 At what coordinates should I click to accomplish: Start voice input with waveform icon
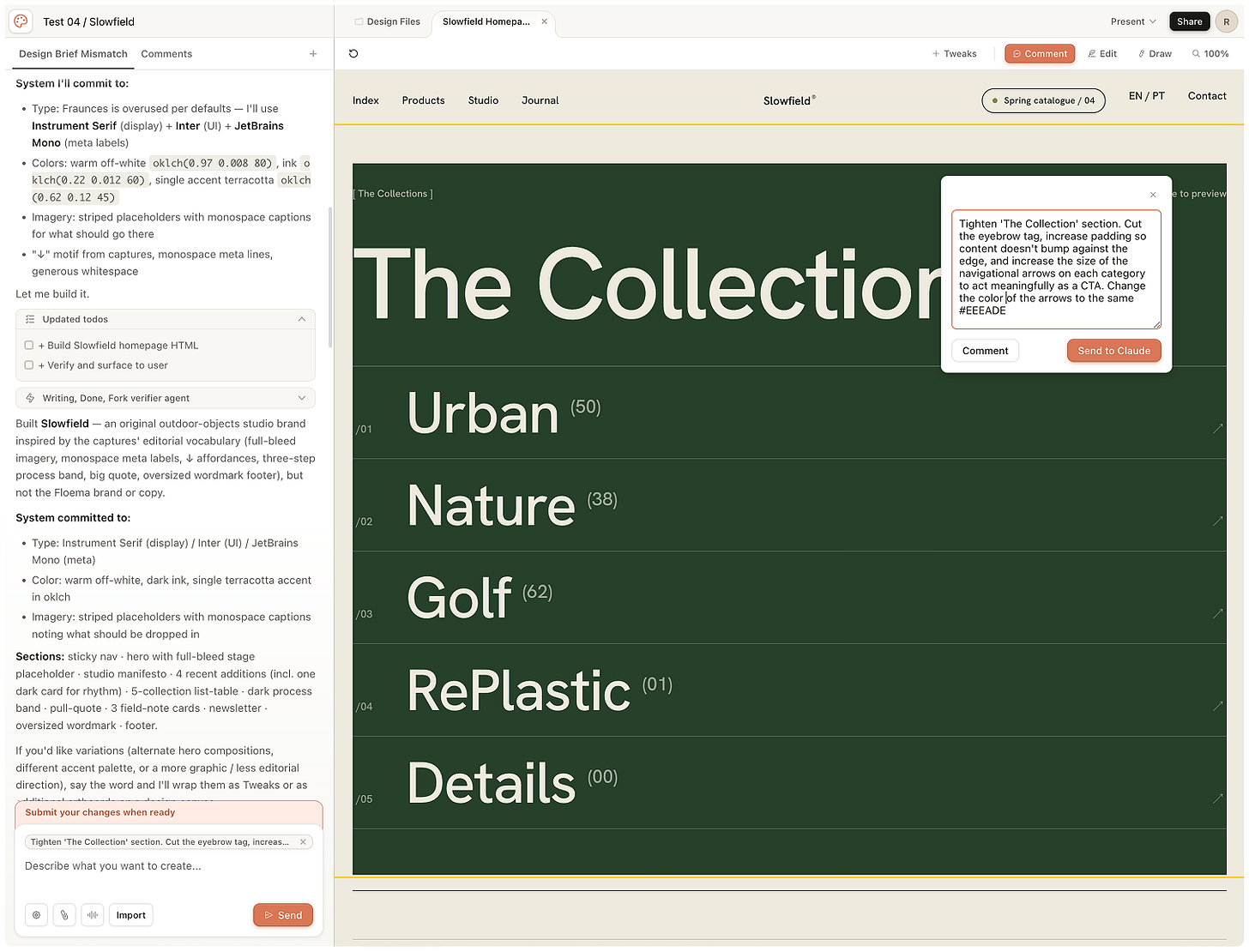[93, 915]
